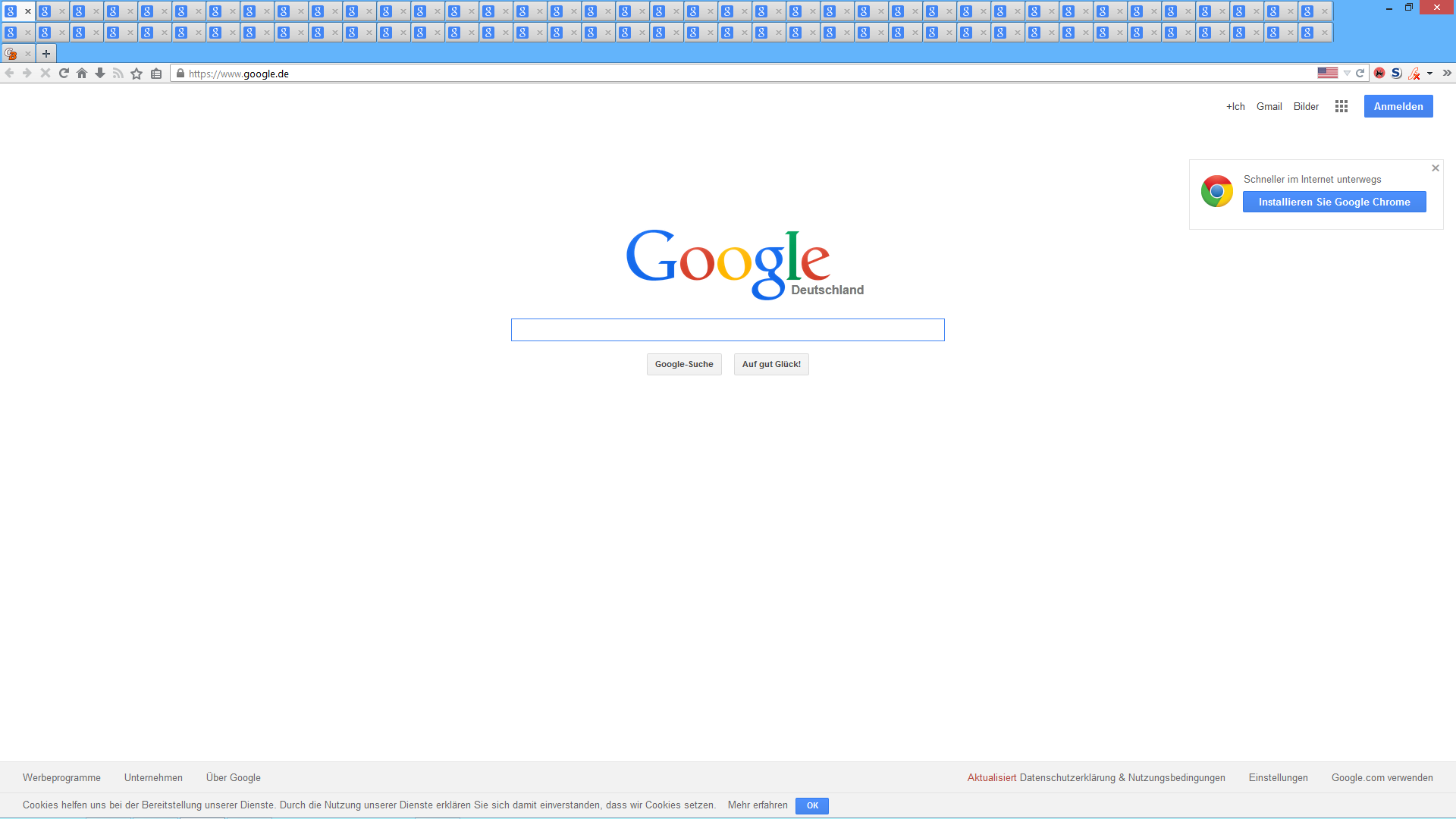
Task: Dismiss the Chrome install promo with the X
Action: coord(1435,168)
